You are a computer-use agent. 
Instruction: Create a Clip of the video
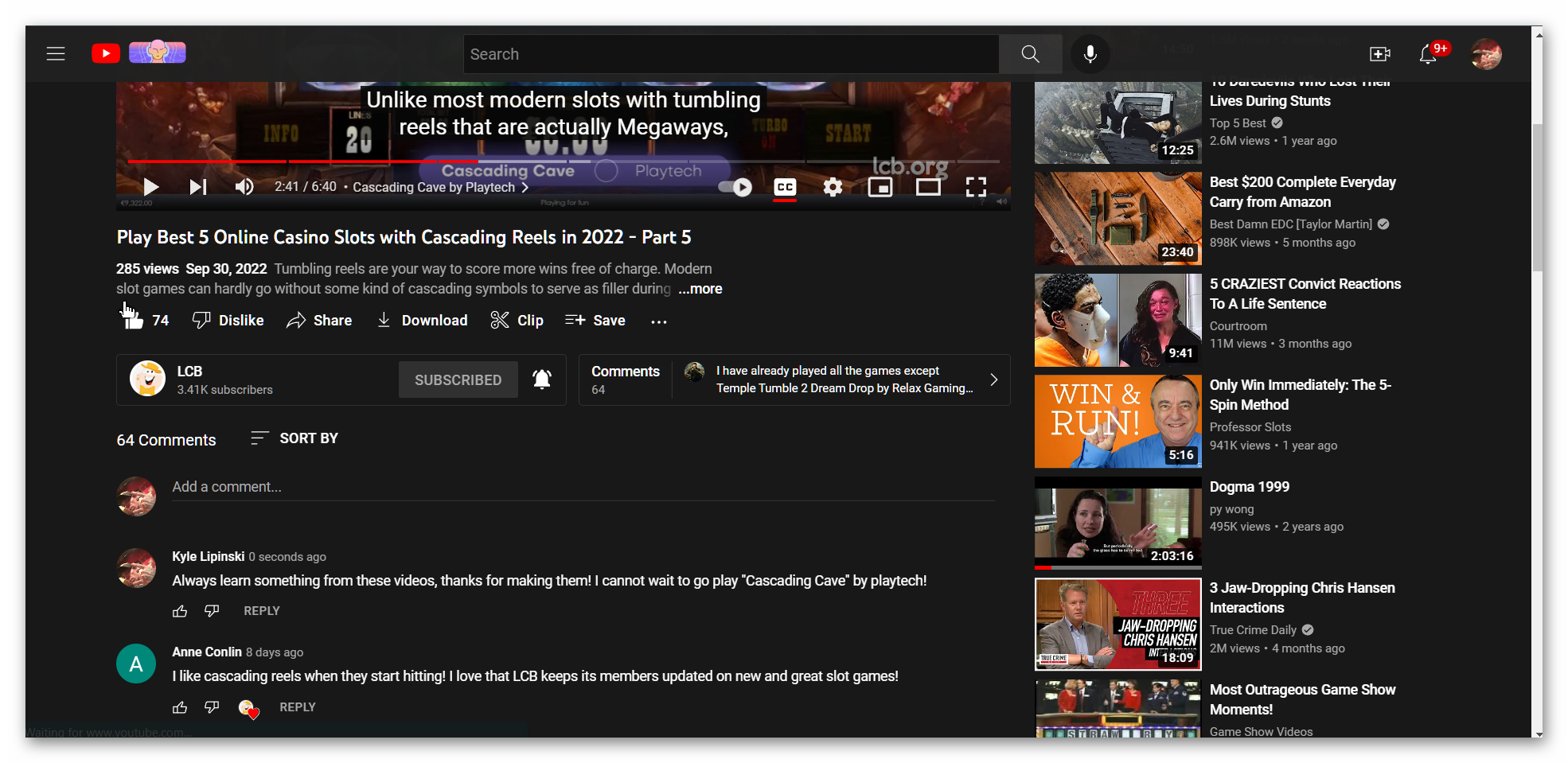click(x=517, y=320)
